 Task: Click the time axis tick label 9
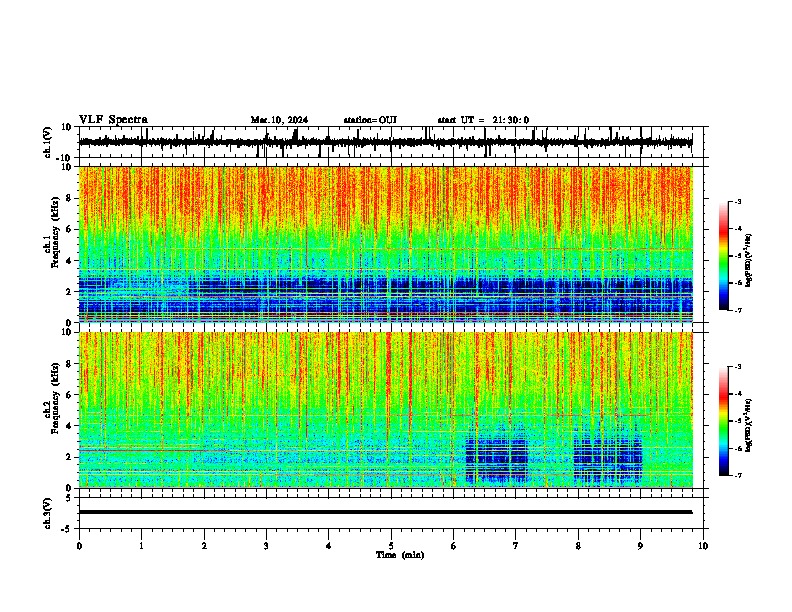(x=640, y=546)
